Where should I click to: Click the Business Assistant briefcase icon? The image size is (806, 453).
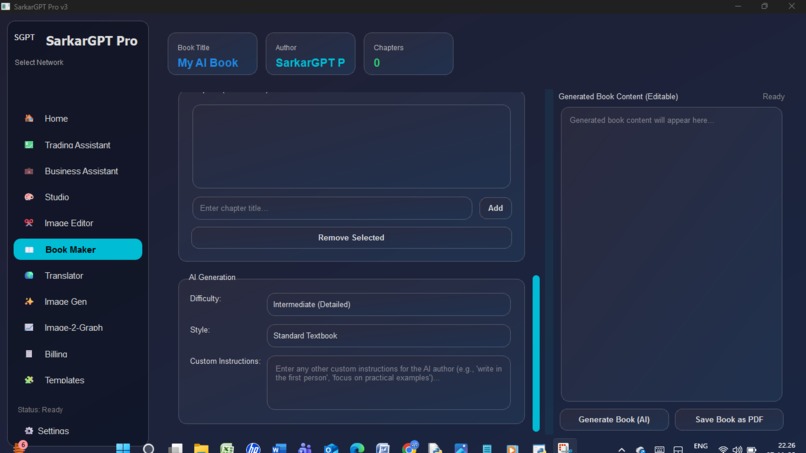point(29,171)
